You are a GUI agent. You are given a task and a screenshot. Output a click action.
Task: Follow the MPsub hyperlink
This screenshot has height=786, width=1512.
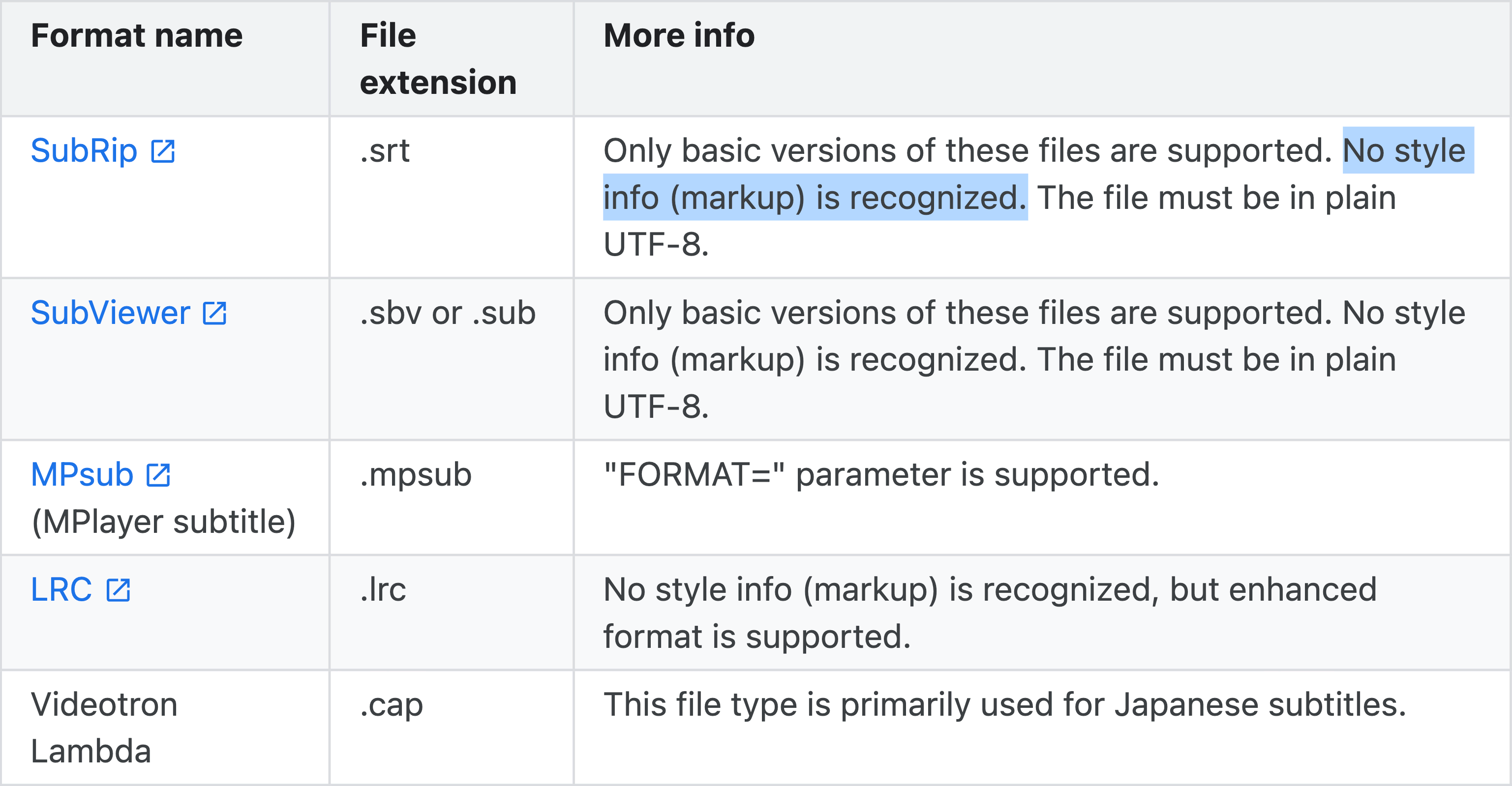[82, 475]
